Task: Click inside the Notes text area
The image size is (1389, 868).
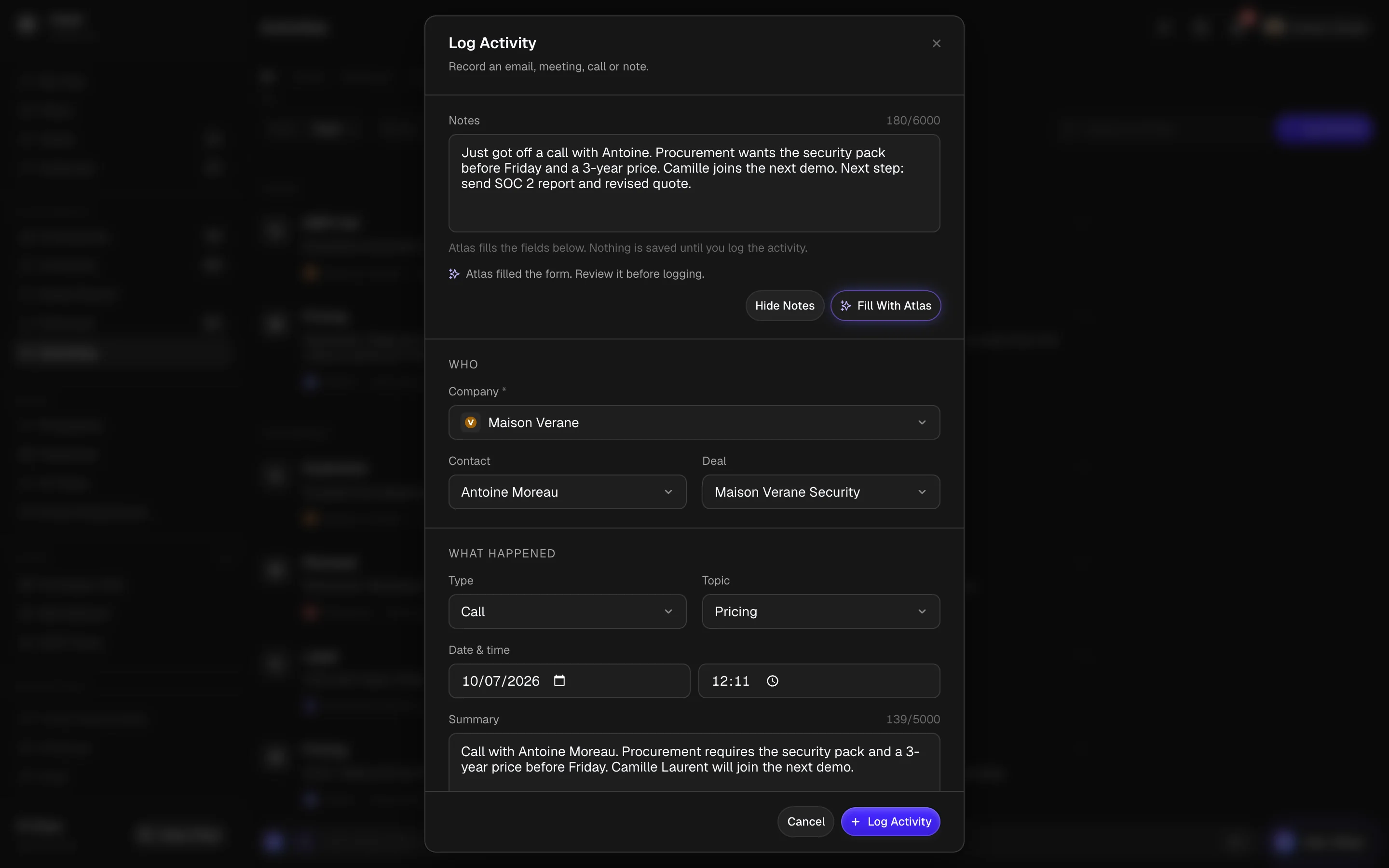Action: pyautogui.click(x=694, y=183)
